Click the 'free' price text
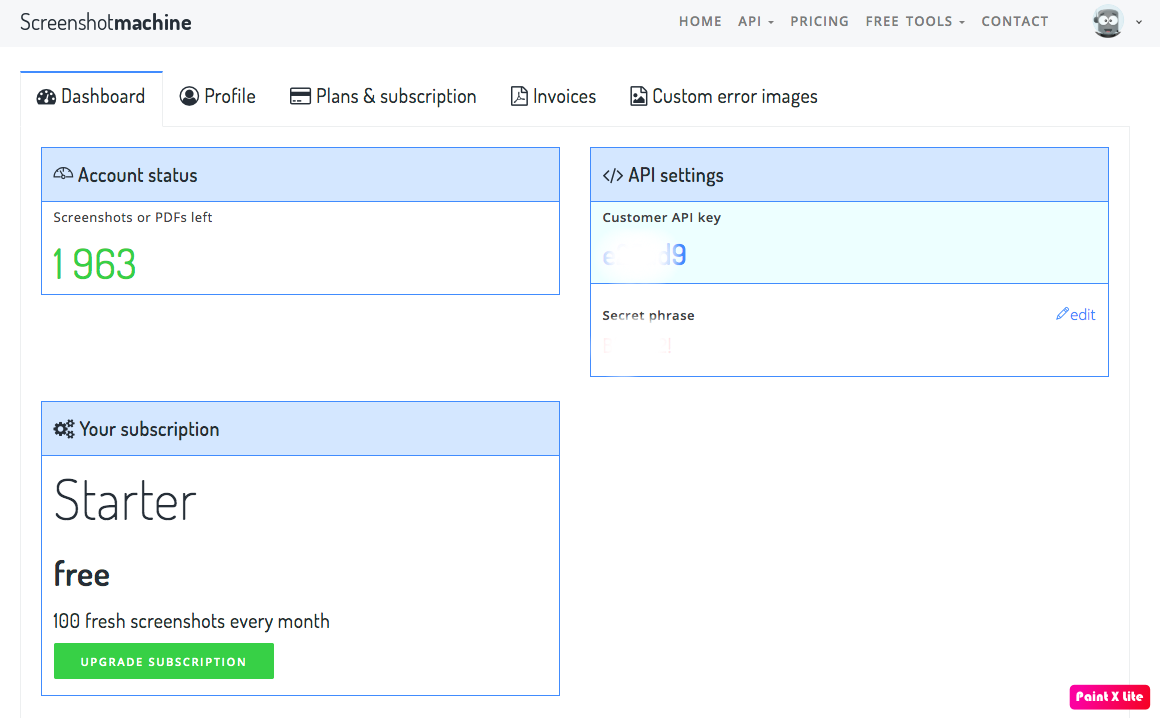The height and width of the screenshot is (718, 1160). coord(81,574)
